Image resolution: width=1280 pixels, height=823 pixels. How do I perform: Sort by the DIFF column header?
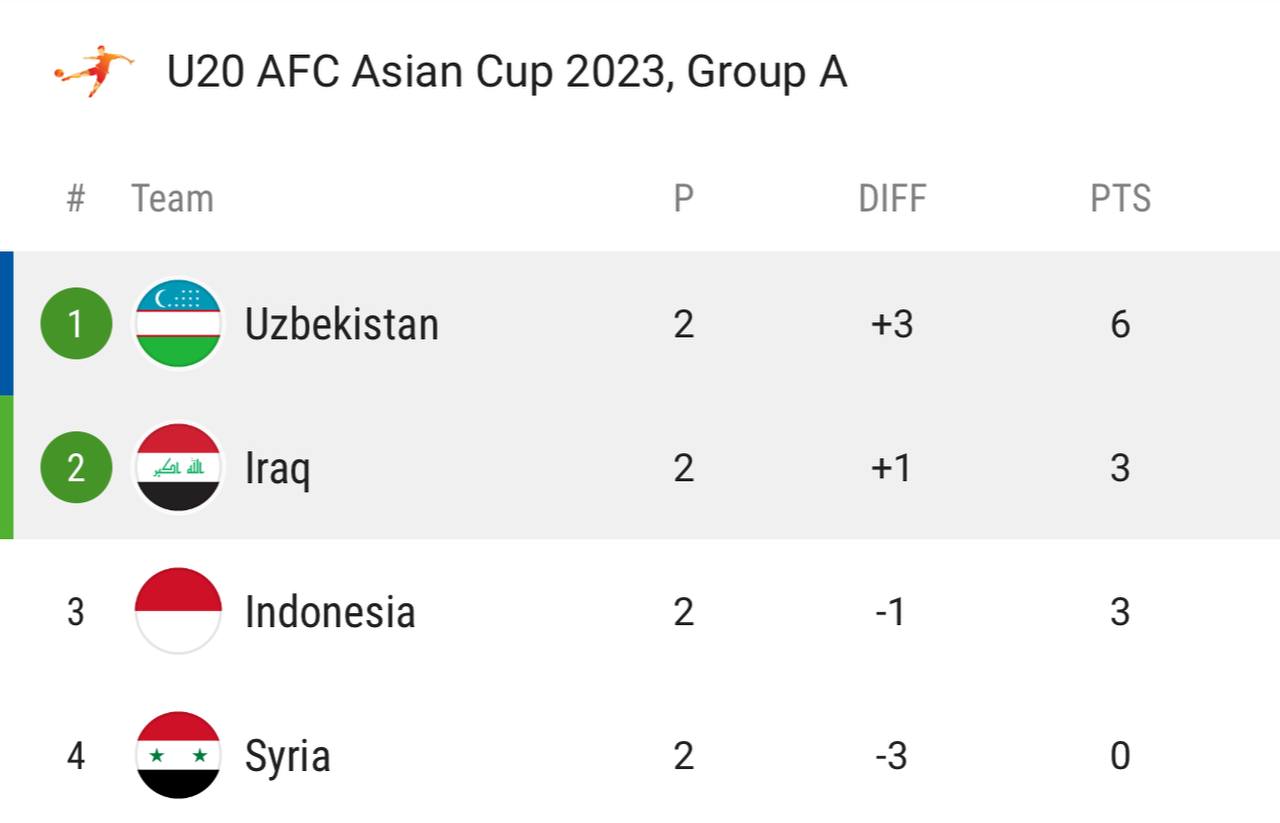[892, 198]
